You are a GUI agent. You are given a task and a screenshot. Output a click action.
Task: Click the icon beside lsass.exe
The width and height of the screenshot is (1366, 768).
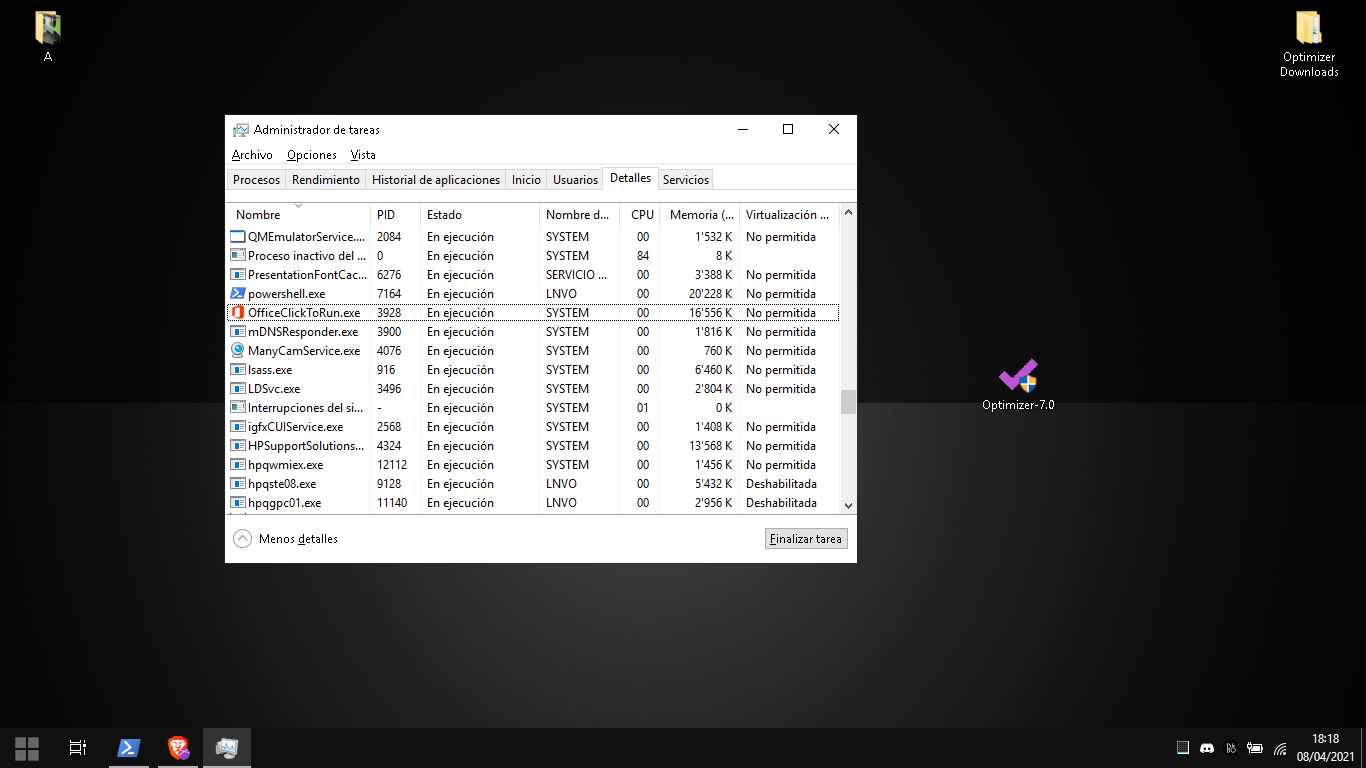click(238, 370)
